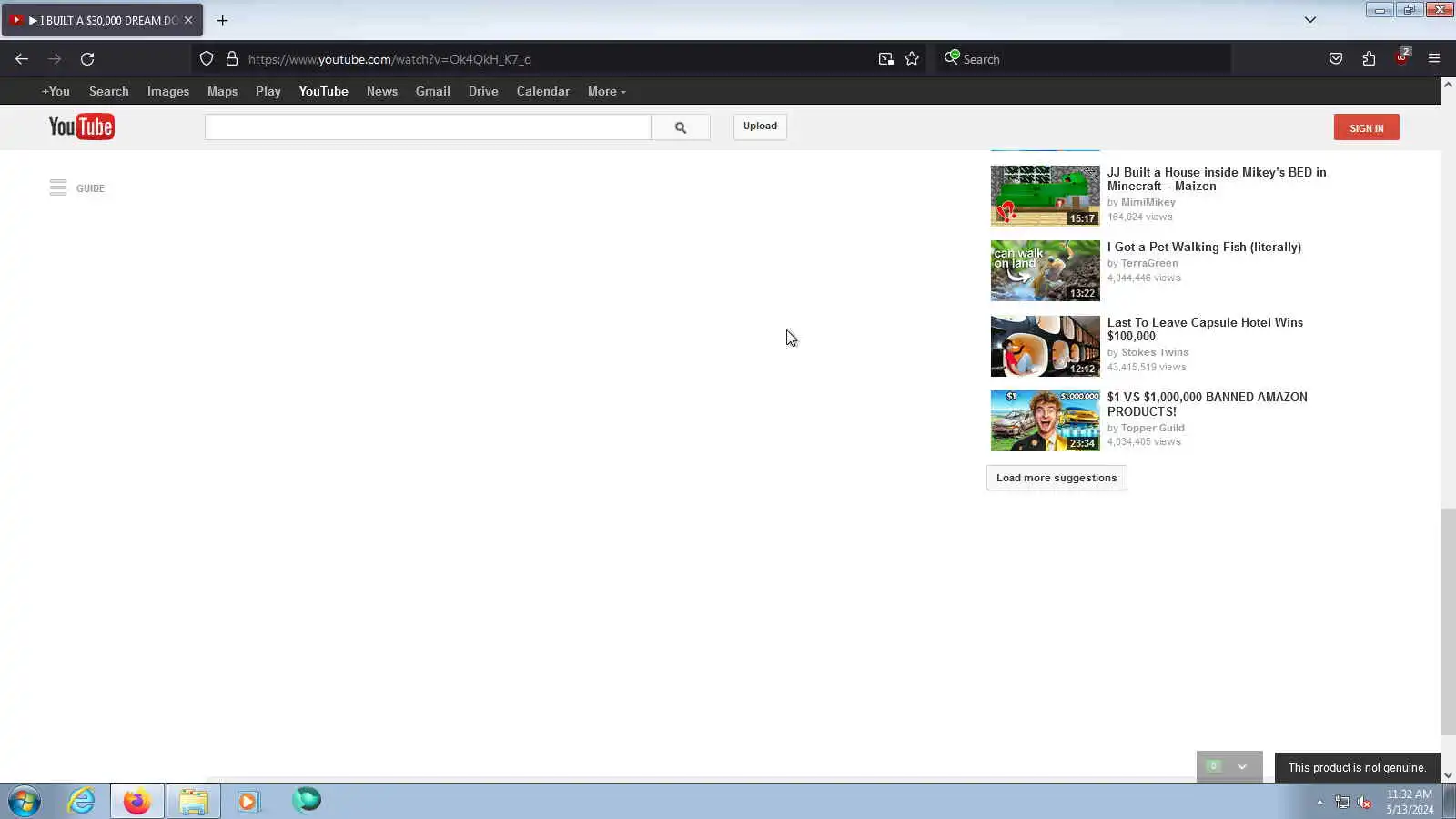Click the page scrollbar down arrow
Screen dimensions: 1456x819
click(x=1448, y=775)
